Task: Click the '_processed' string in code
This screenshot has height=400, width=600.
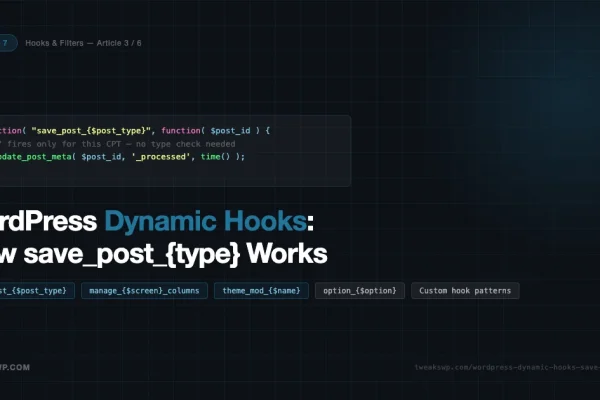Action: click(161, 157)
